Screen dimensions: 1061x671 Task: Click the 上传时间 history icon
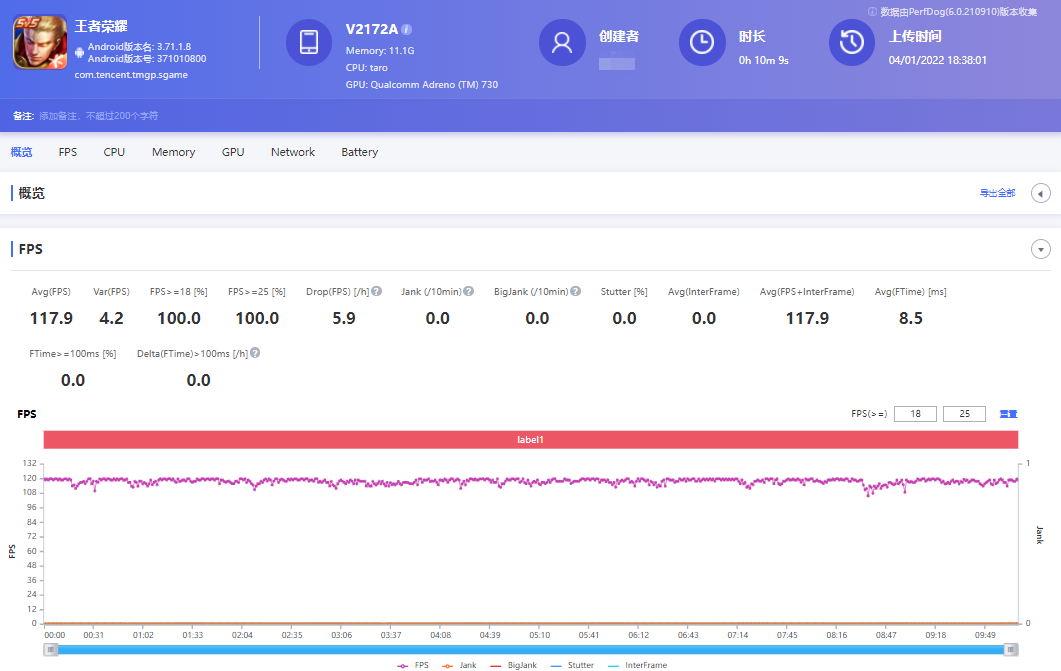tap(852, 42)
